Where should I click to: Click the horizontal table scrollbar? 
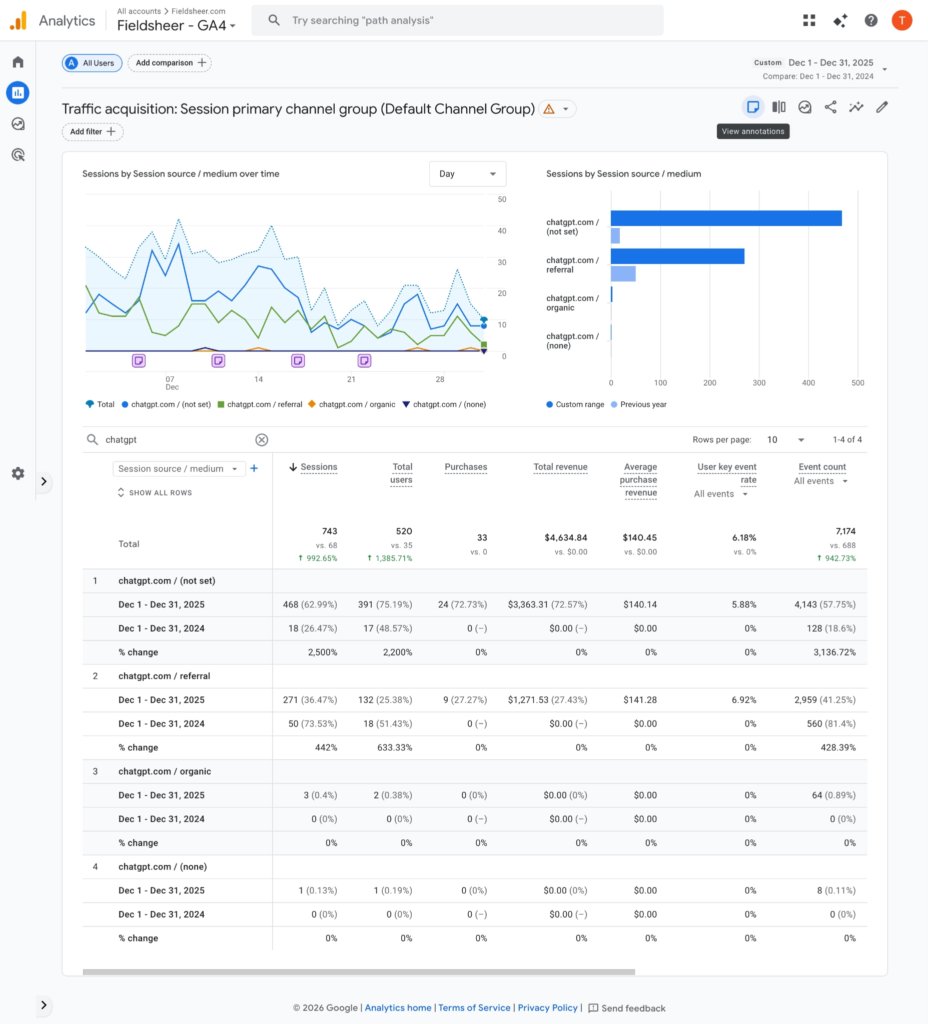359,972
